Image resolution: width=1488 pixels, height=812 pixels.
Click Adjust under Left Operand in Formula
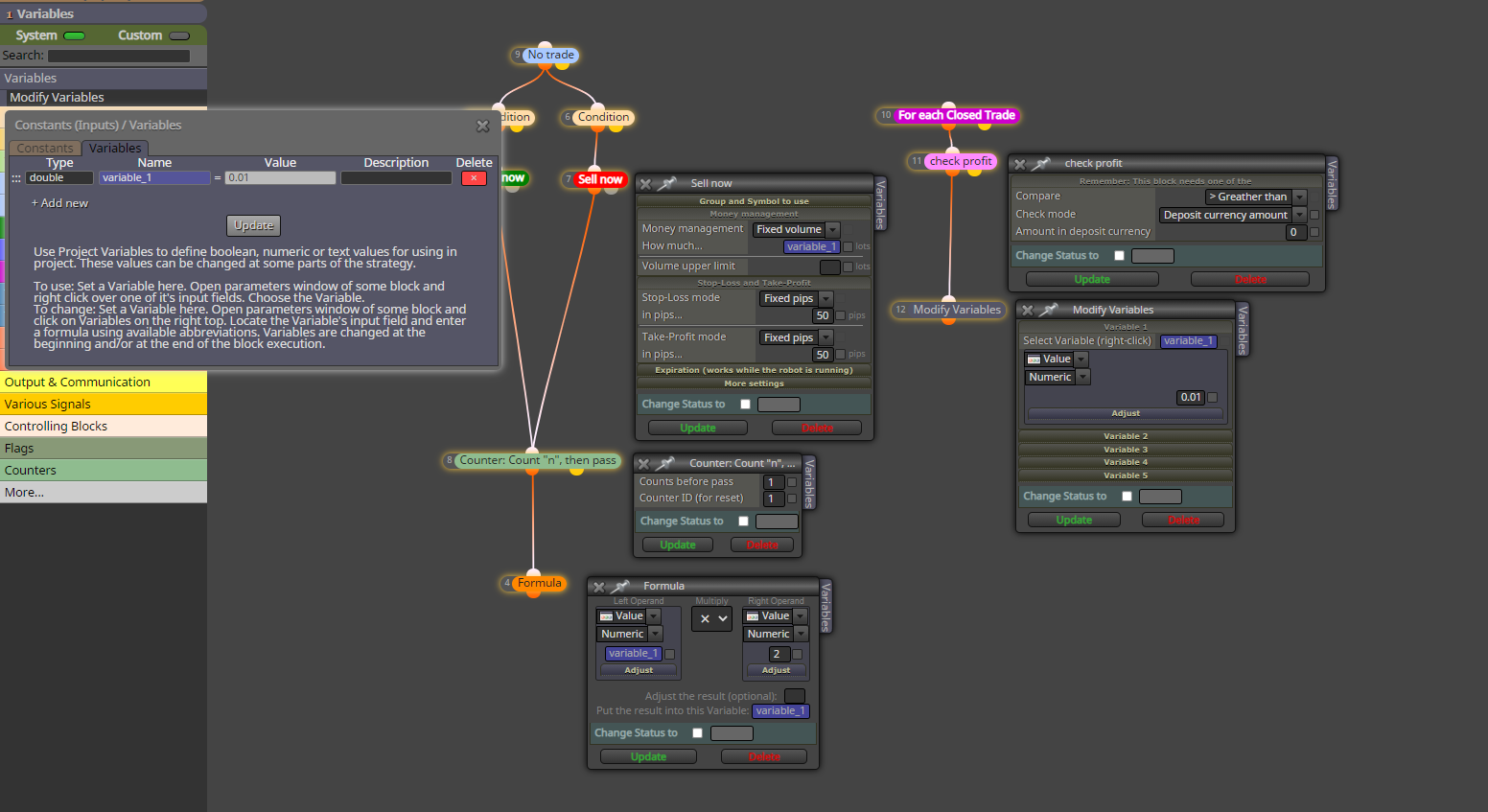click(639, 671)
